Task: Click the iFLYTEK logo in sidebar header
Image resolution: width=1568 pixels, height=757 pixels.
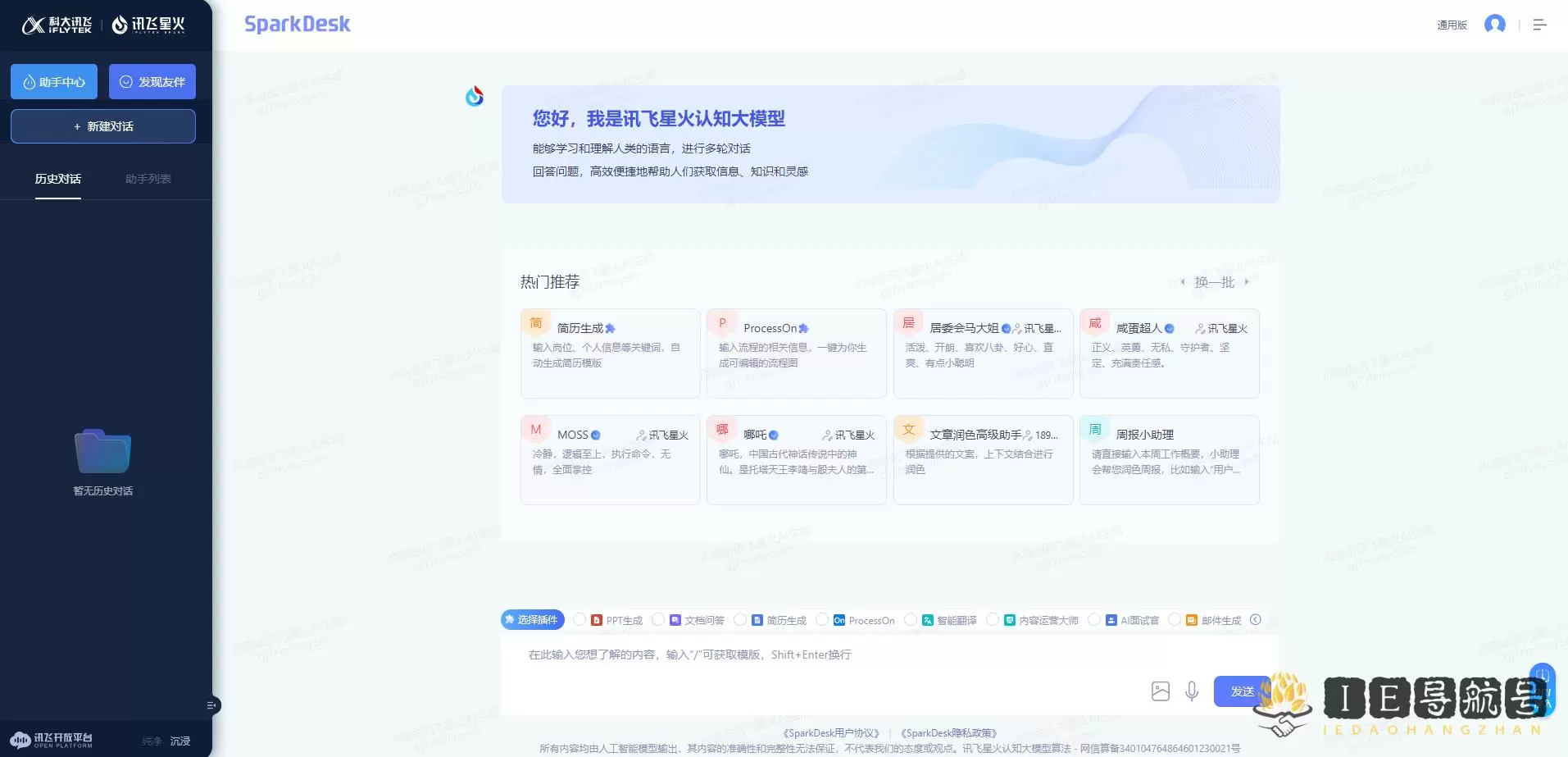Action: click(x=57, y=25)
